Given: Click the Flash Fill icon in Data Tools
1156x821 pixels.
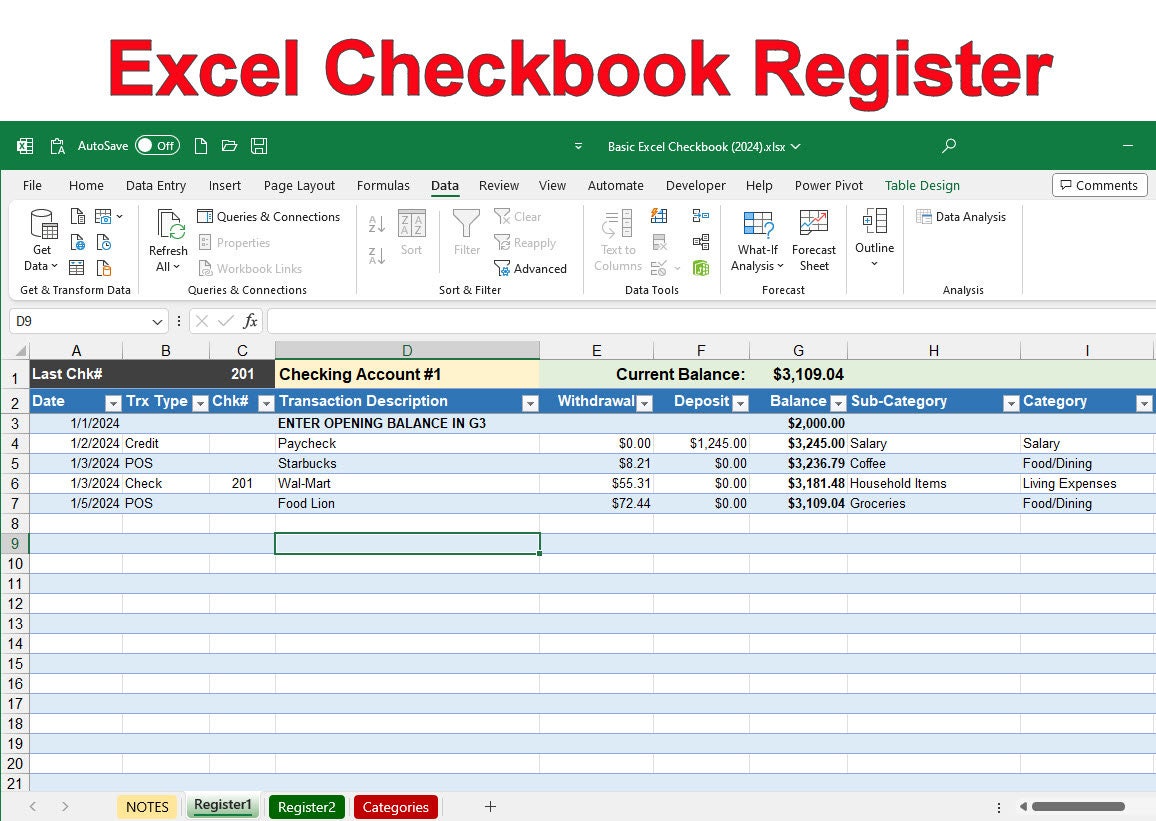Looking at the screenshot, I should [658, 215].
